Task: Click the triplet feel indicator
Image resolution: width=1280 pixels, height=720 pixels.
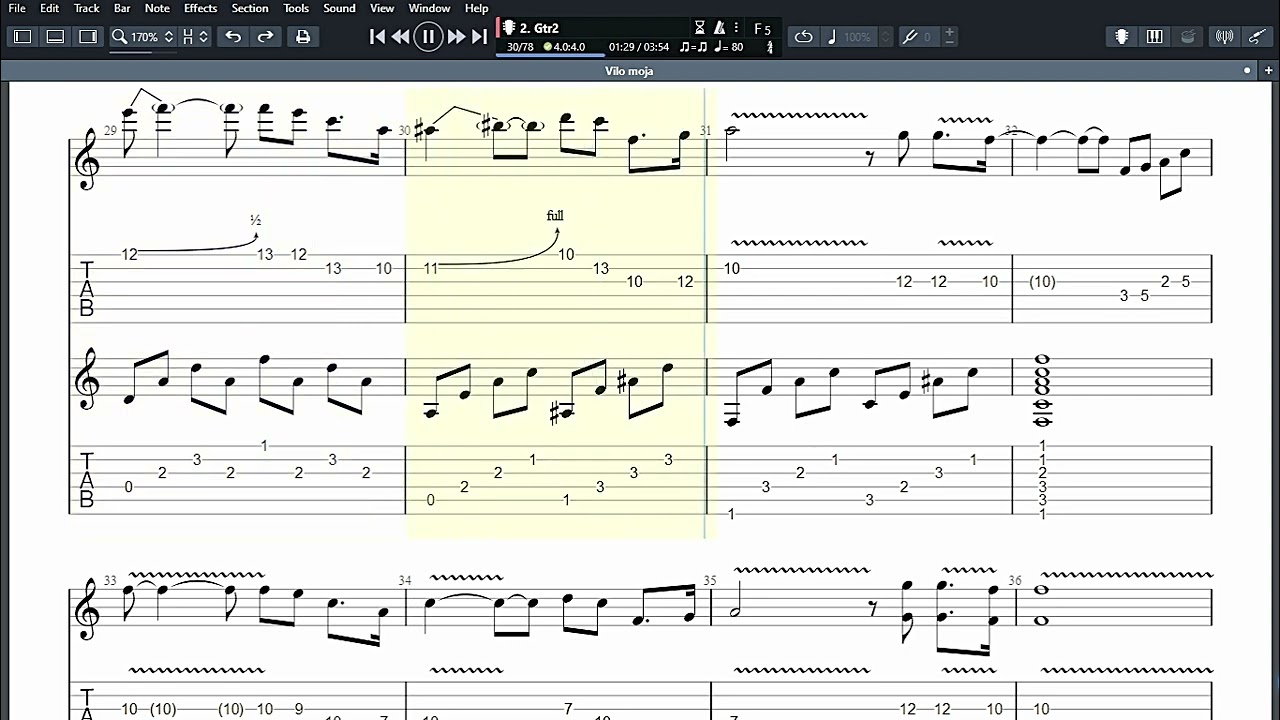Action: pos(693,47)
